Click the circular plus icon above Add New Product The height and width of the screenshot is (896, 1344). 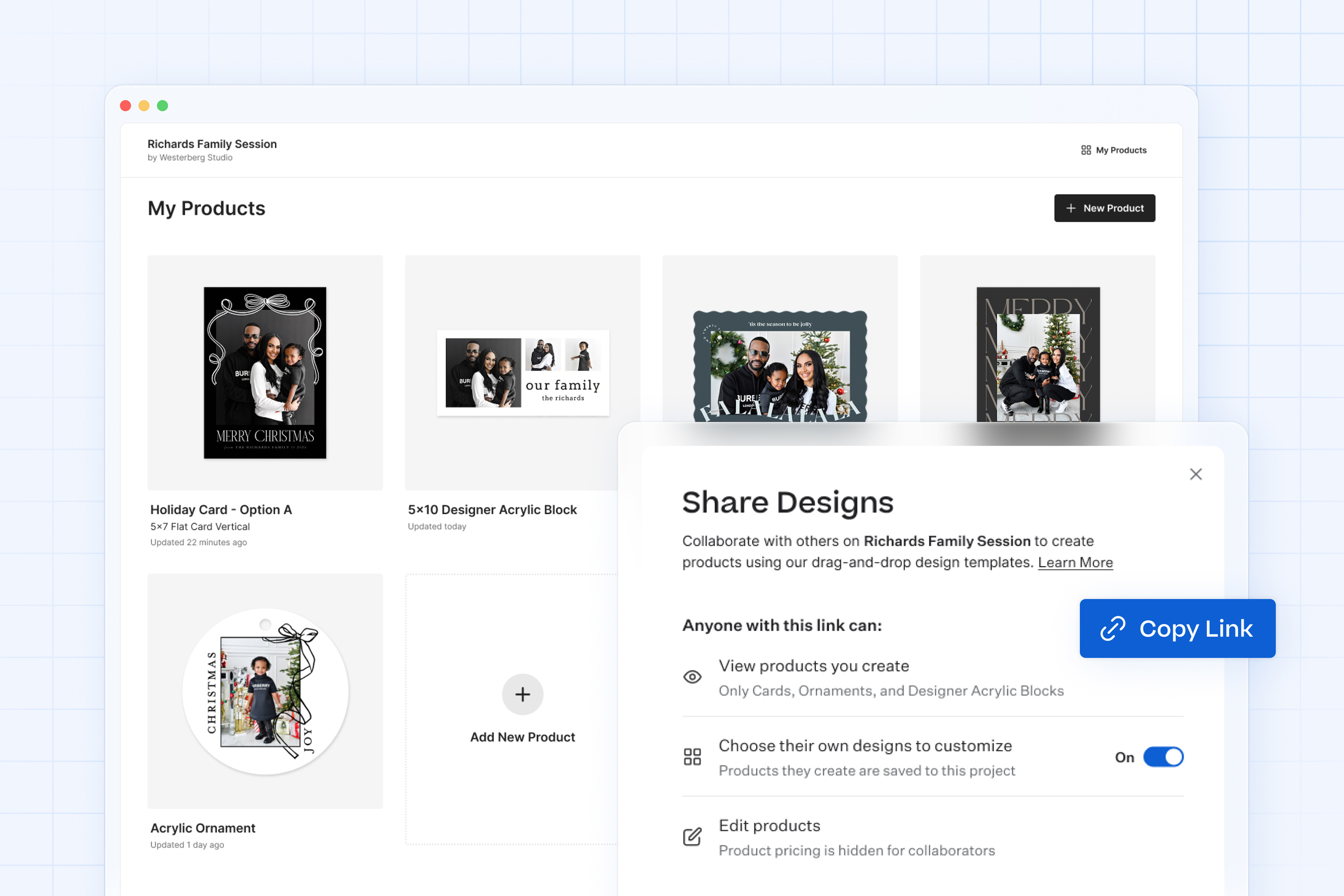(x=522, y=694)
